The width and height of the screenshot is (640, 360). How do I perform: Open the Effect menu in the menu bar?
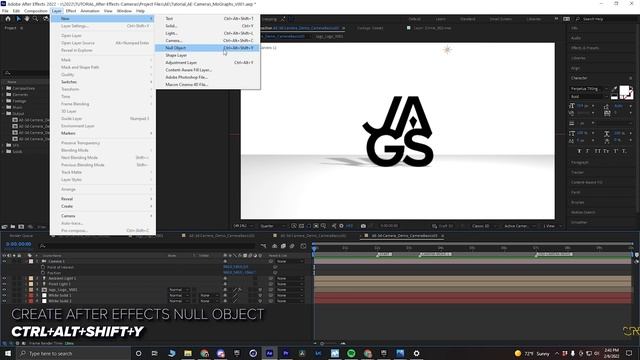point(71,11)
